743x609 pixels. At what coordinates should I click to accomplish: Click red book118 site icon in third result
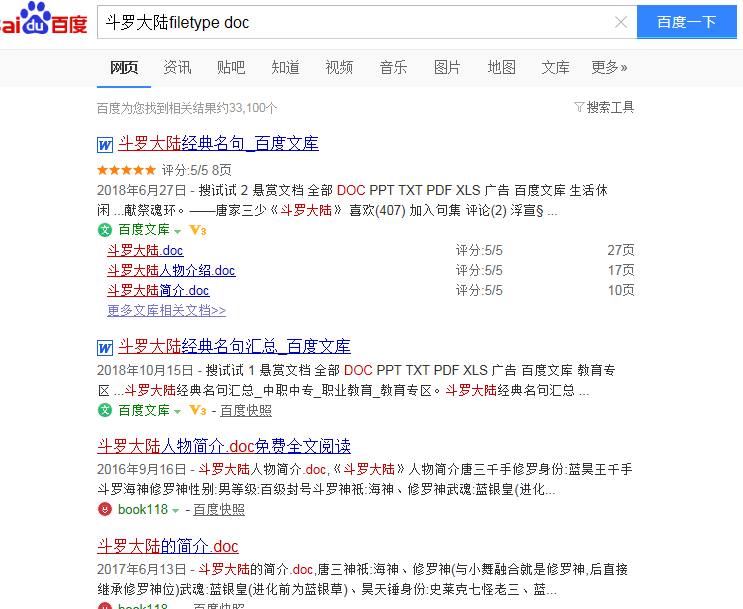click(105, 509)
